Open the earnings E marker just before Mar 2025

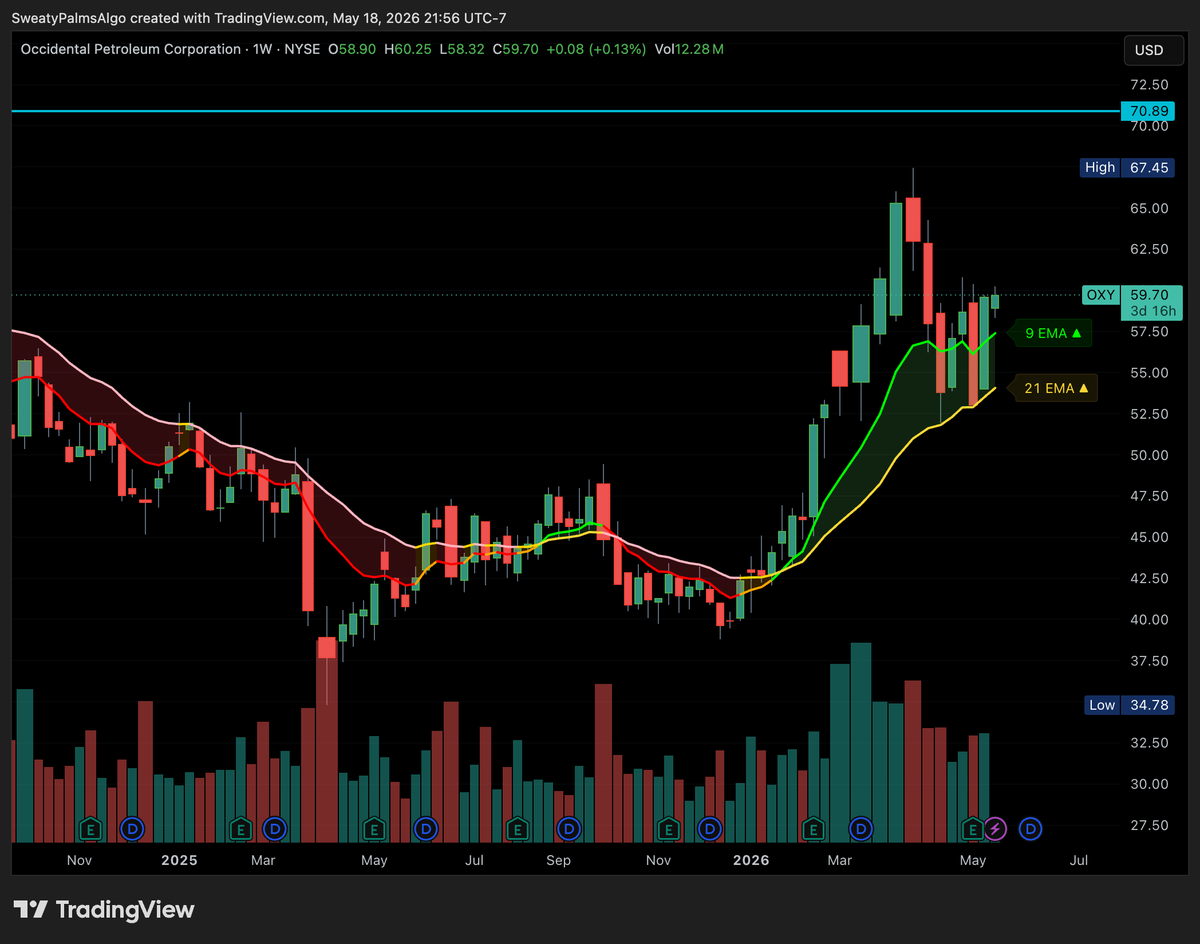coord(240,828)
